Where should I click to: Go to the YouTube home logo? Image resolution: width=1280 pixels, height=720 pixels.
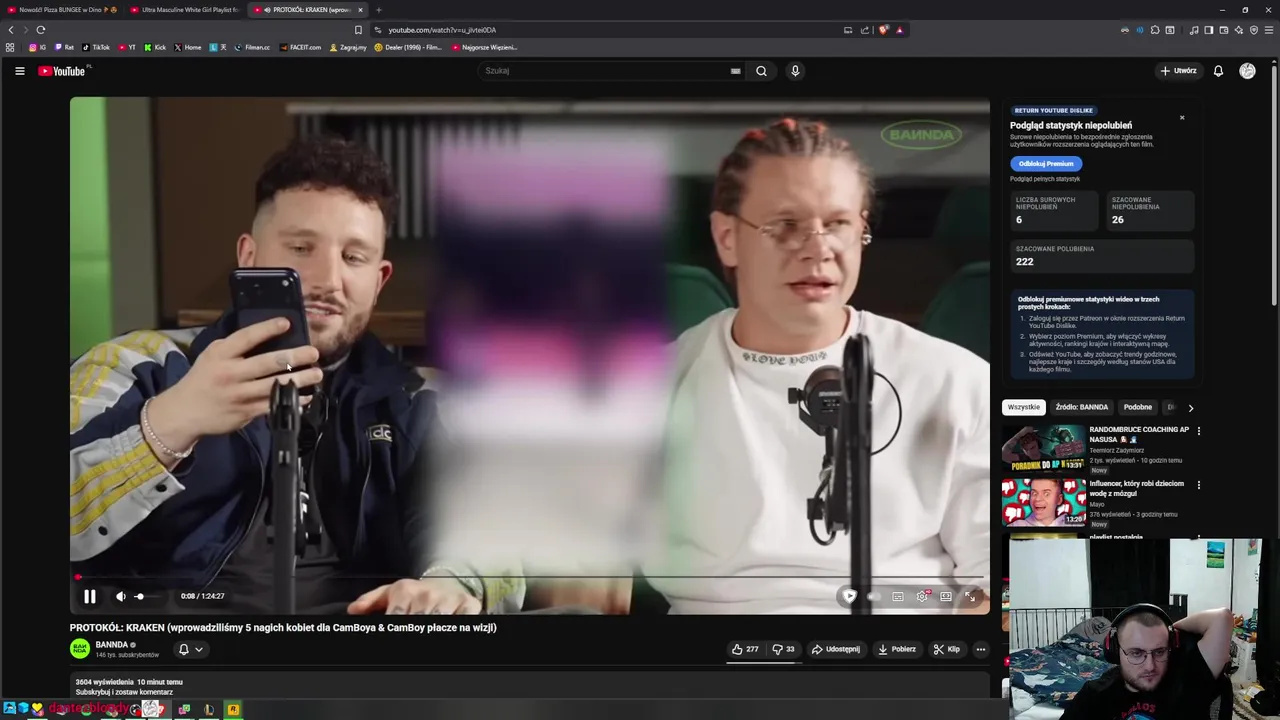point(62,71)
